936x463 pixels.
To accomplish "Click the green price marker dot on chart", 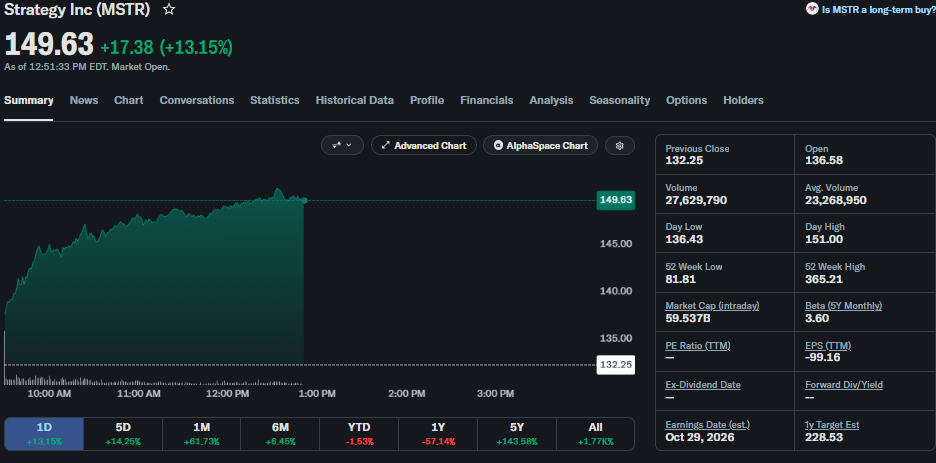I will 304,200.
